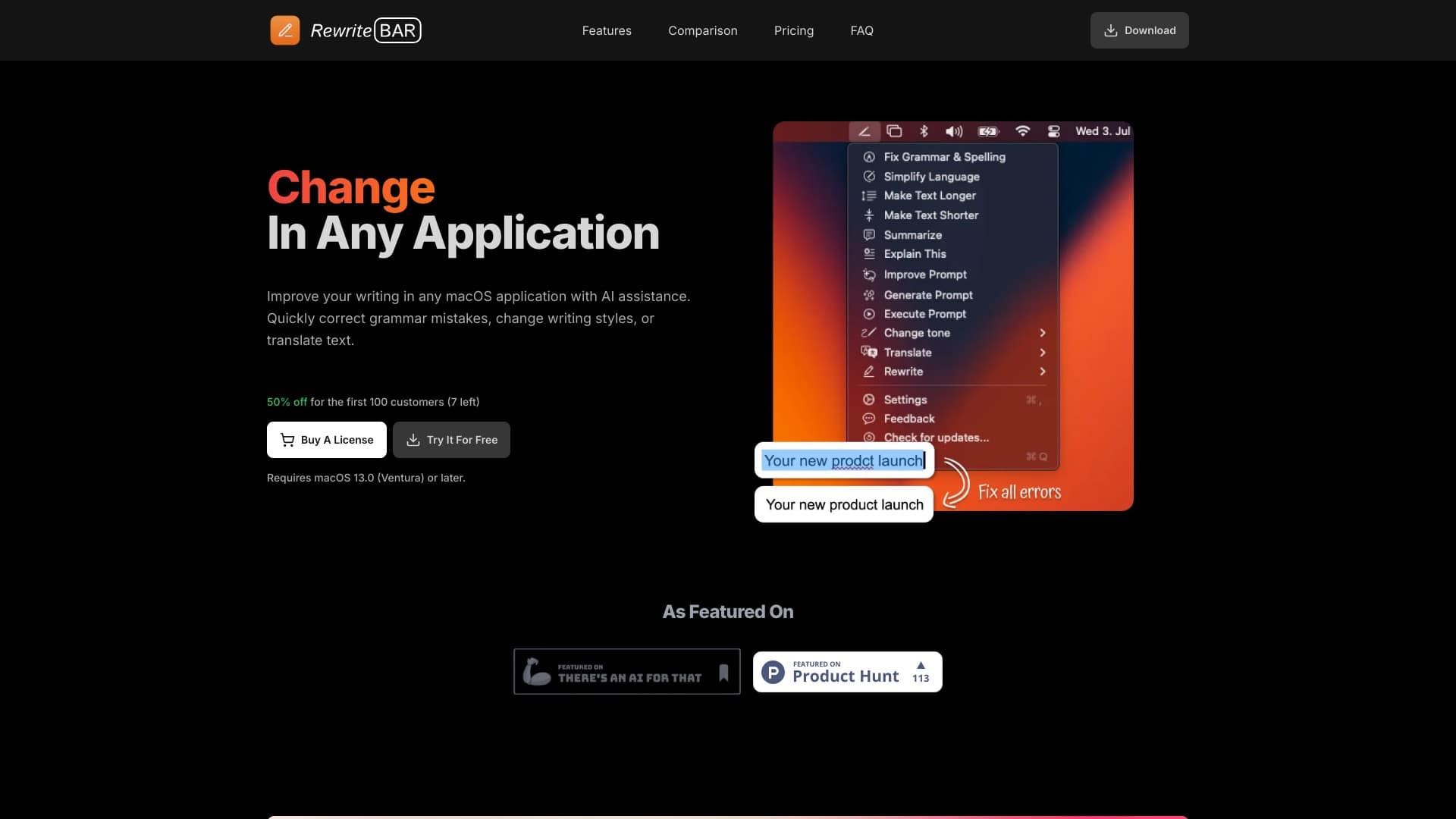This screenshot has width=1456, height=819.
Task: Expand the Translate submenu chevron
Action: (x=1043, y=353)
